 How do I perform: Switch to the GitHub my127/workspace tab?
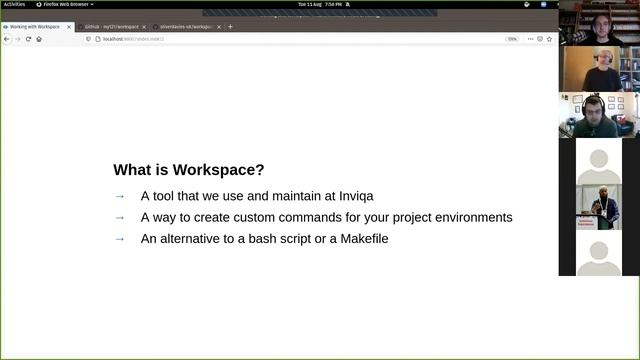(x=111, y=27)
